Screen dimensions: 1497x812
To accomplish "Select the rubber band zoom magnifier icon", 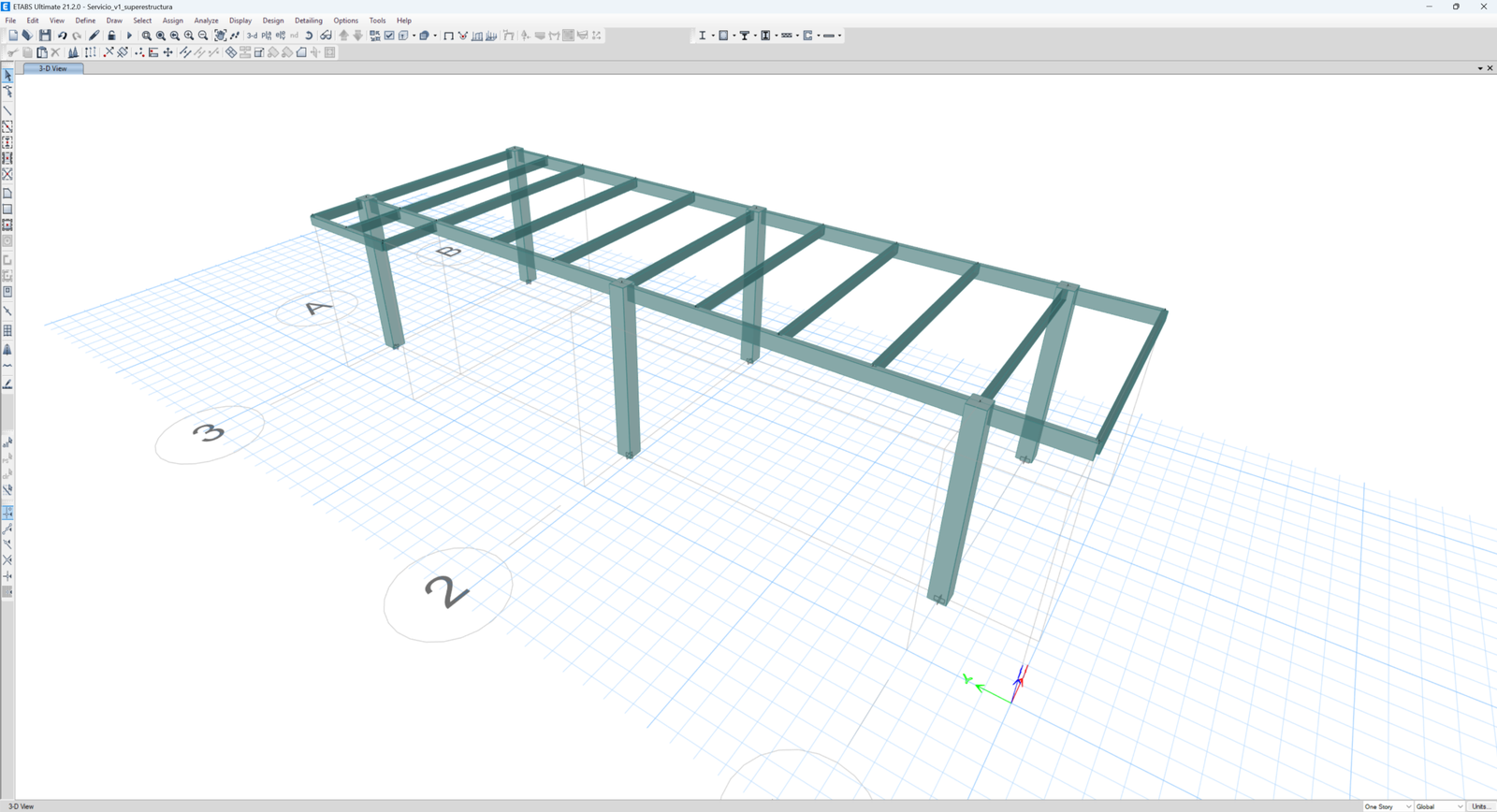I will 146,36.
